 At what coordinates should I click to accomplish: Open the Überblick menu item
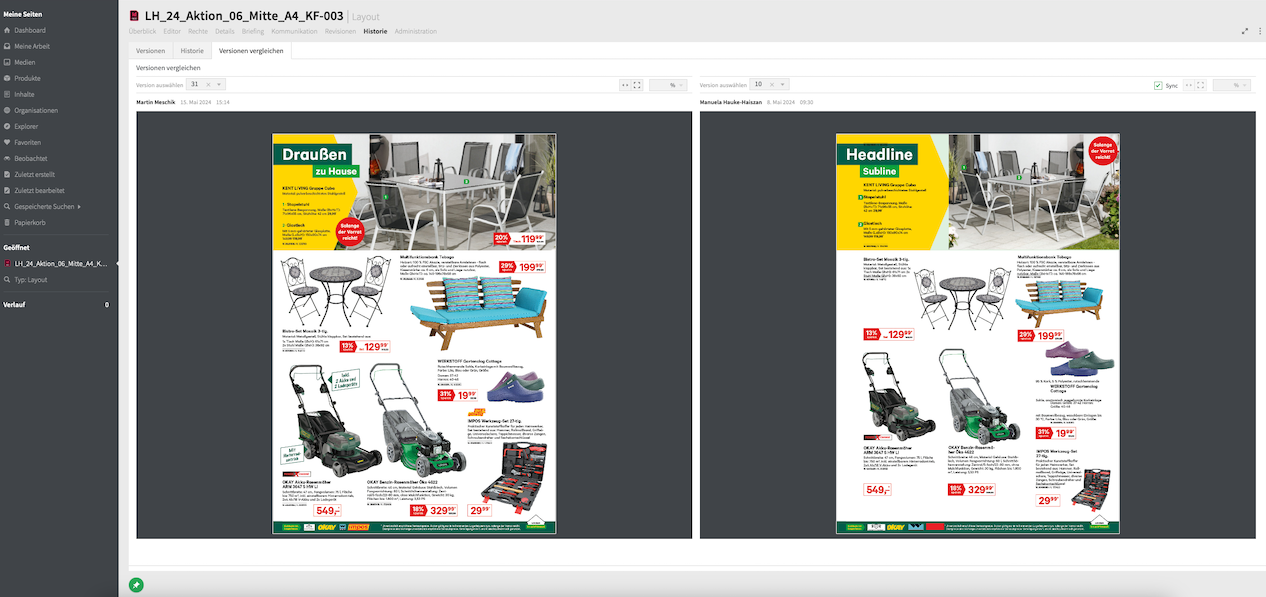tap(143, 31)
